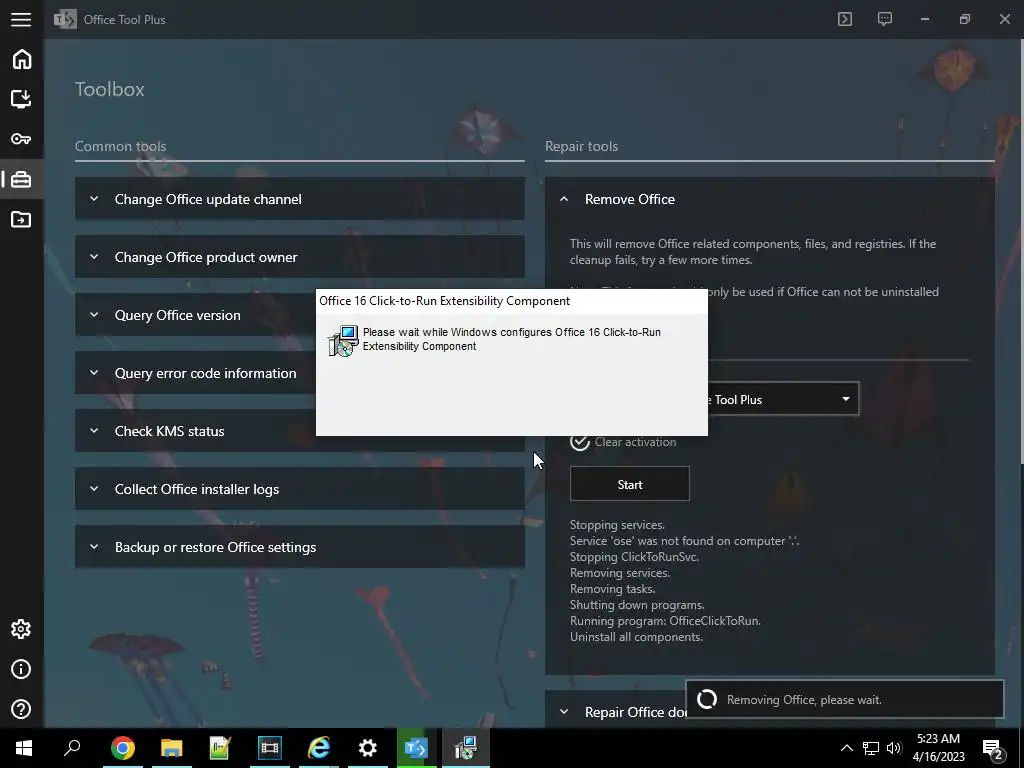Screen dimensions: 1024x768
Task: Click the Office Tool Plus logo
Action: click(x=65, y=19)
